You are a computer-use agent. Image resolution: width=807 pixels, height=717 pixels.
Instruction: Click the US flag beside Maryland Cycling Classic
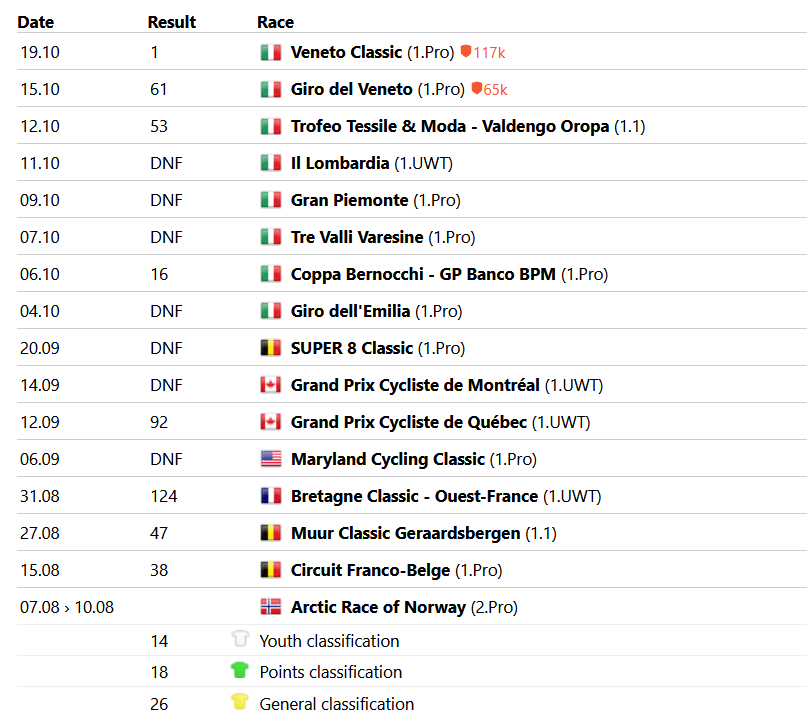(270, 459)
